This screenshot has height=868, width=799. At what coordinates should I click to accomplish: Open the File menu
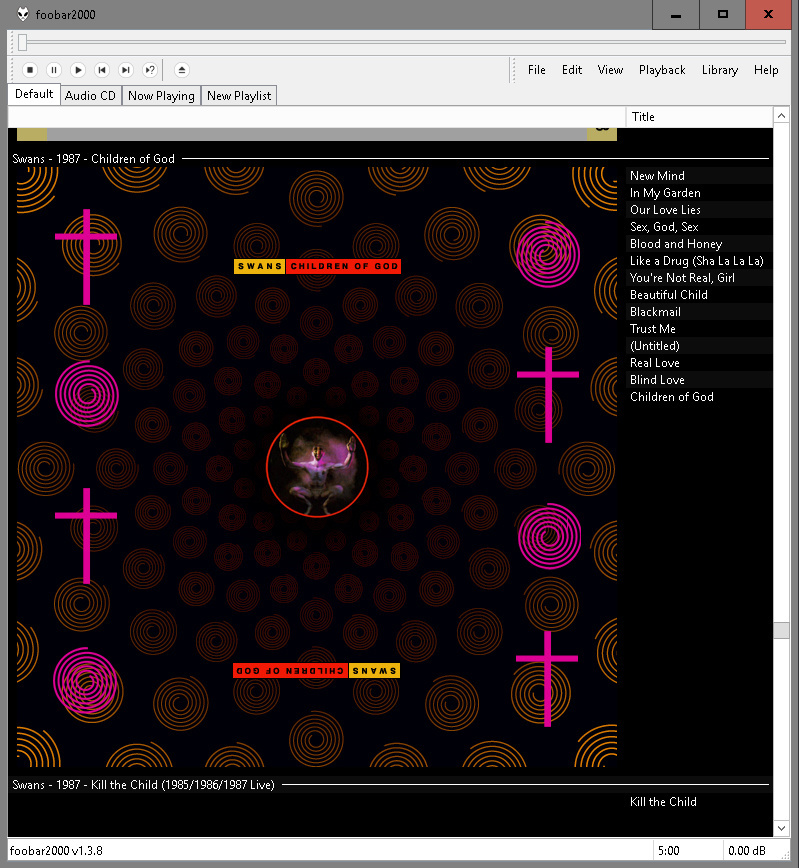pos(537,70)
